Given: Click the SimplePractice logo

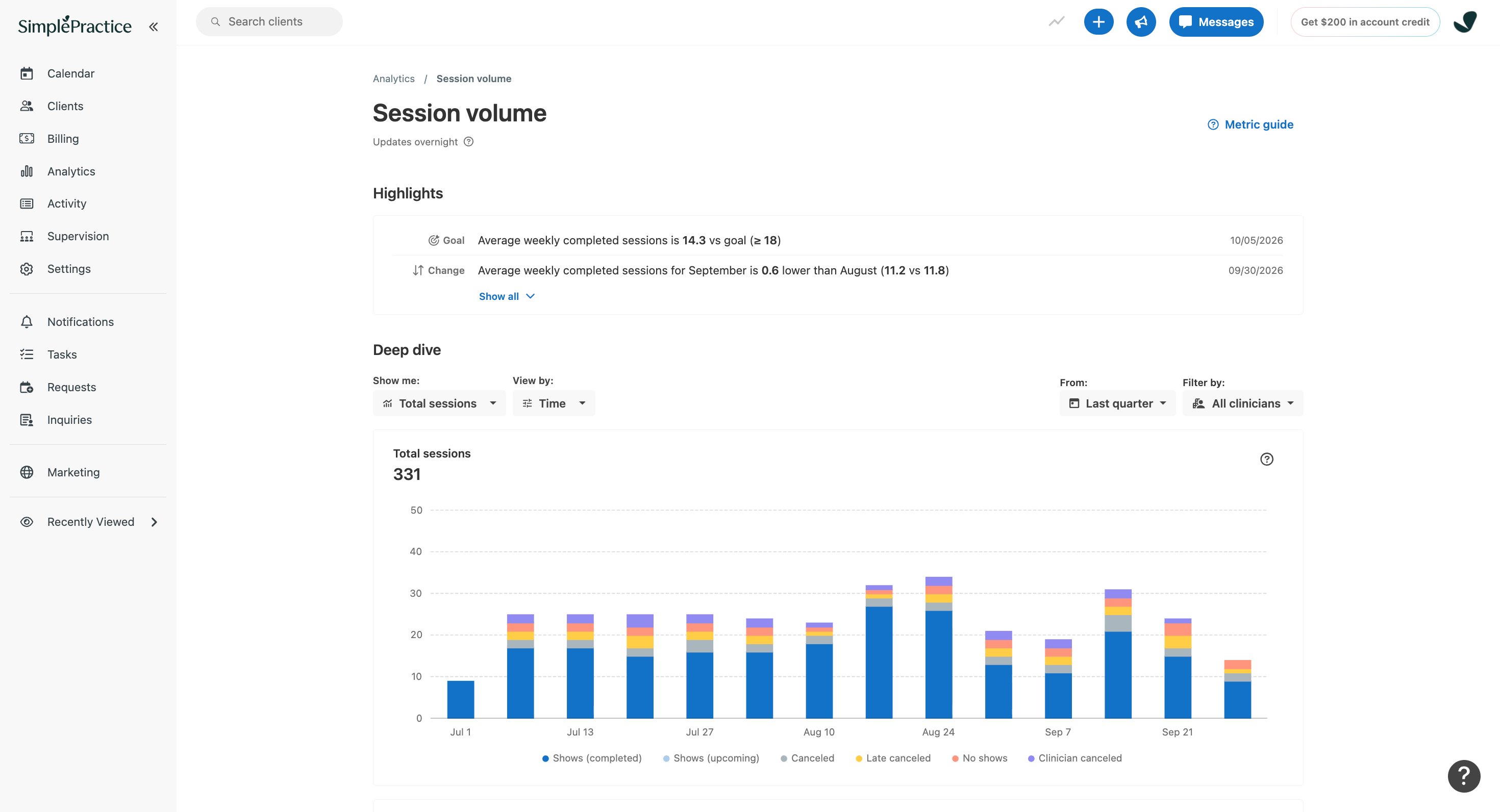Looking at the screenshot, I should [74, 26].
